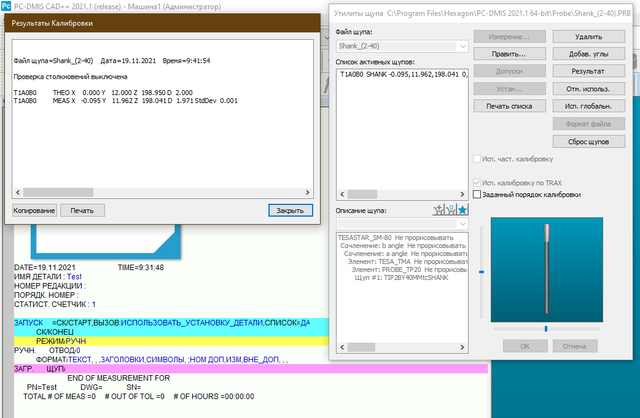Click 'НОМЕР РЕДАКЦИИ' line in edit window
This screenshot has width=640, height=418.
click(50, 286)
